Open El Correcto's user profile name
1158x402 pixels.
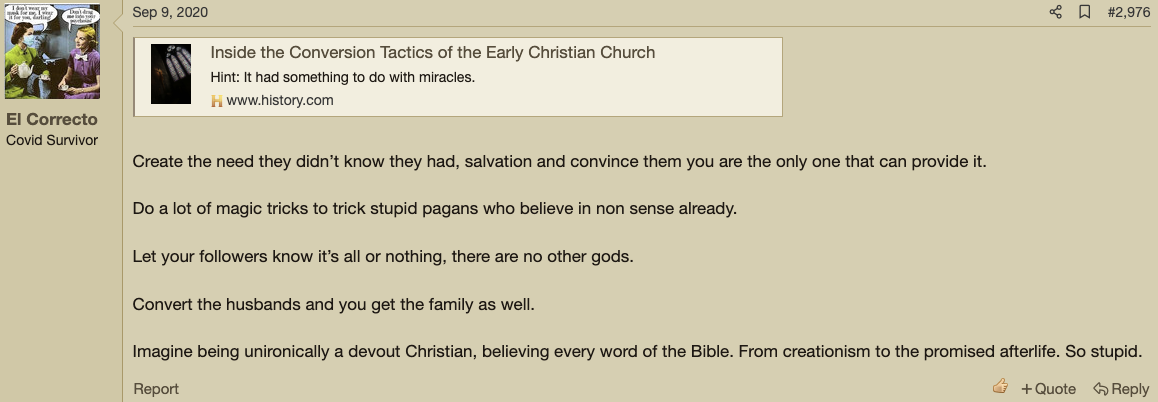(x=52, y=119)
